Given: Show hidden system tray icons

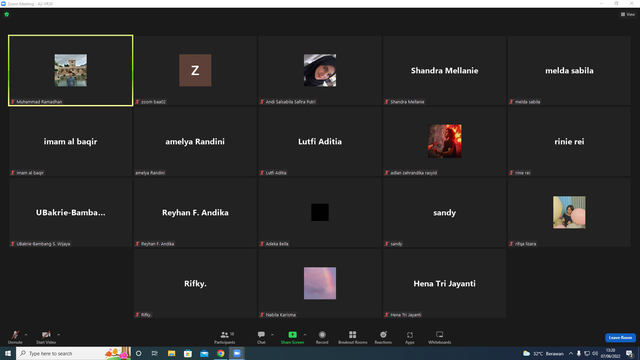Looking at the screenshot, I should [571, 353].
